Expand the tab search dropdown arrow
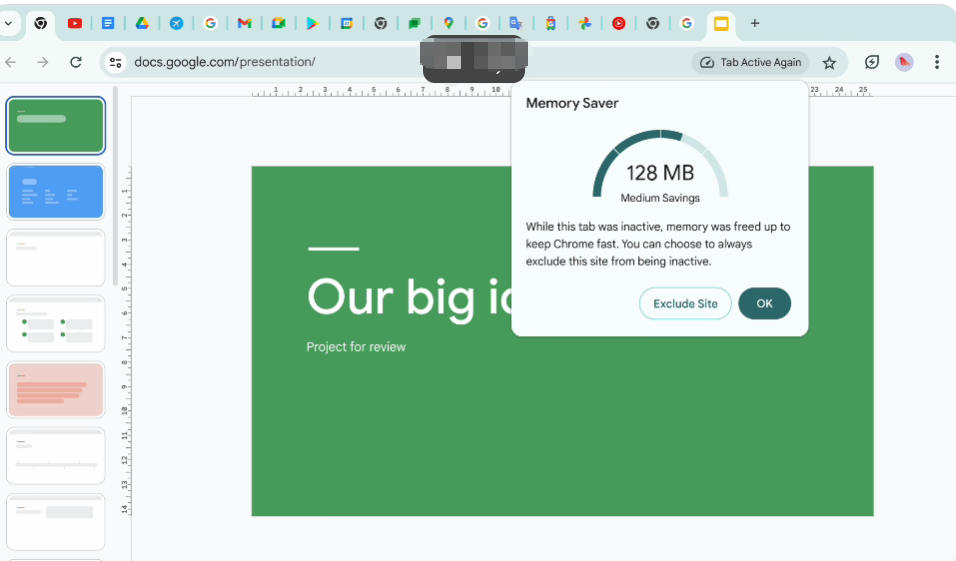This screenshot has height=561, width=956. coord(9,23)
